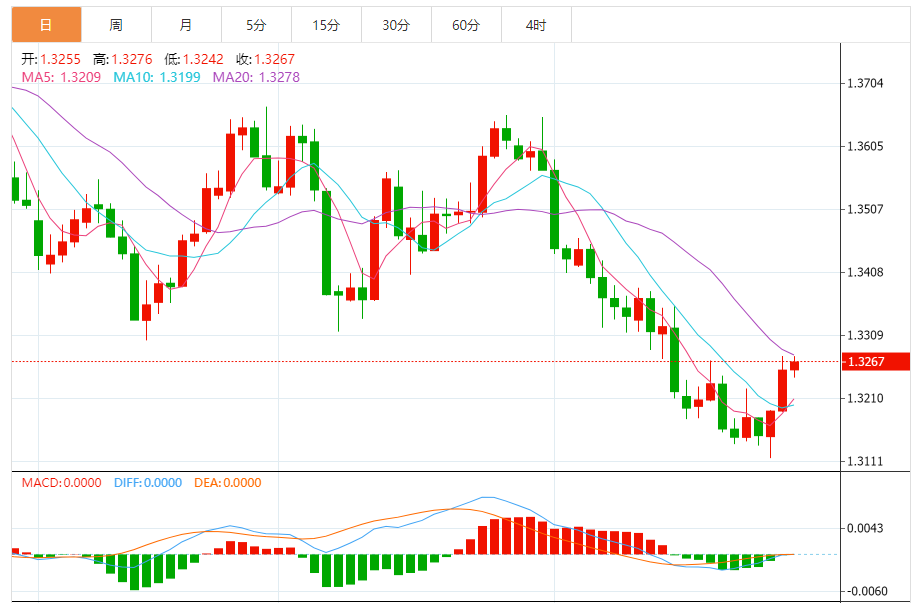The width and height of the screenshot is (920, 603).
Task: Click the MA10: 1.3199 legend text
Action: tap(157, 77)
